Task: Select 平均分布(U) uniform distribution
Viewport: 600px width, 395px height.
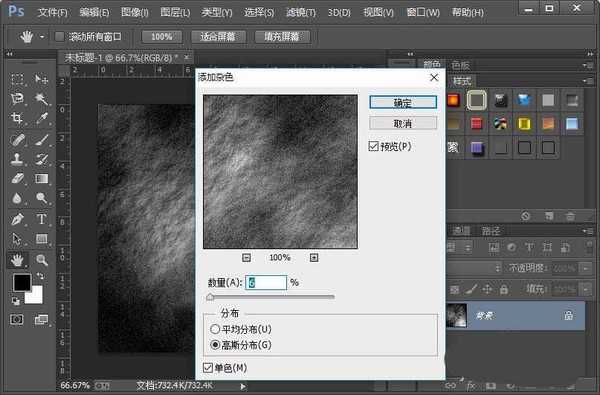Action: pos(215,329)
